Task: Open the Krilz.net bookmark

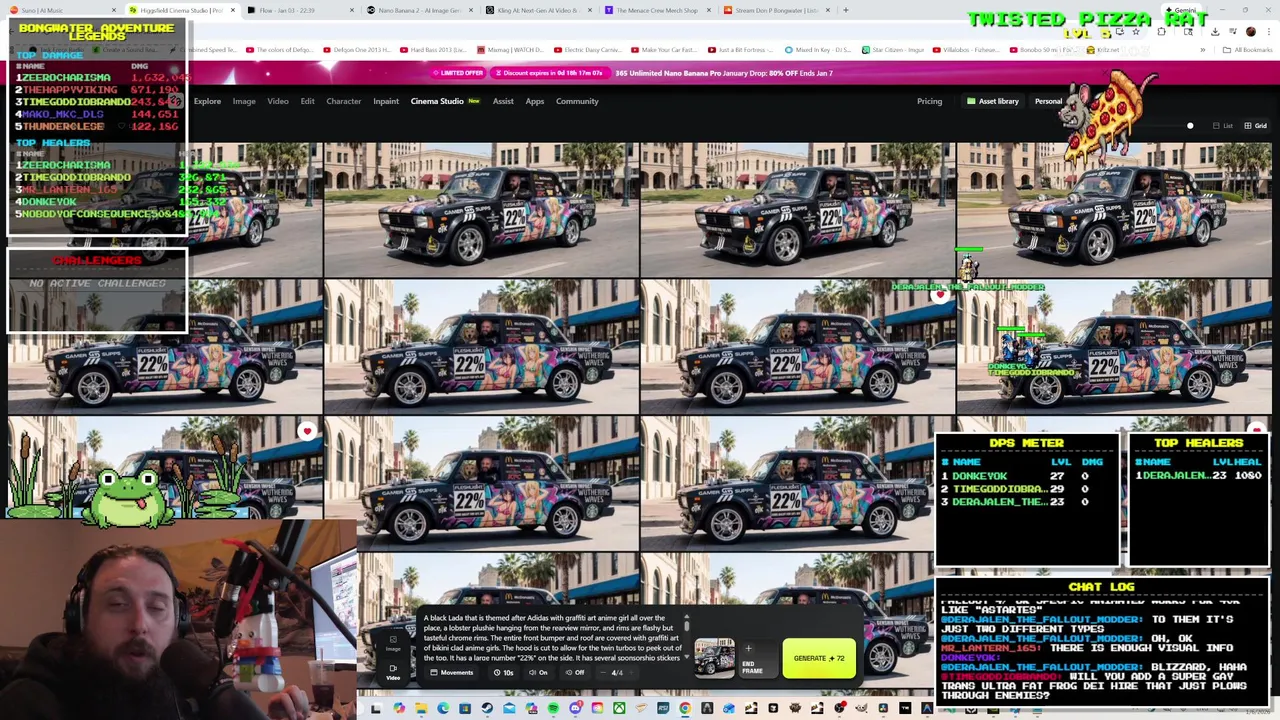Action: coord(1104,49)
